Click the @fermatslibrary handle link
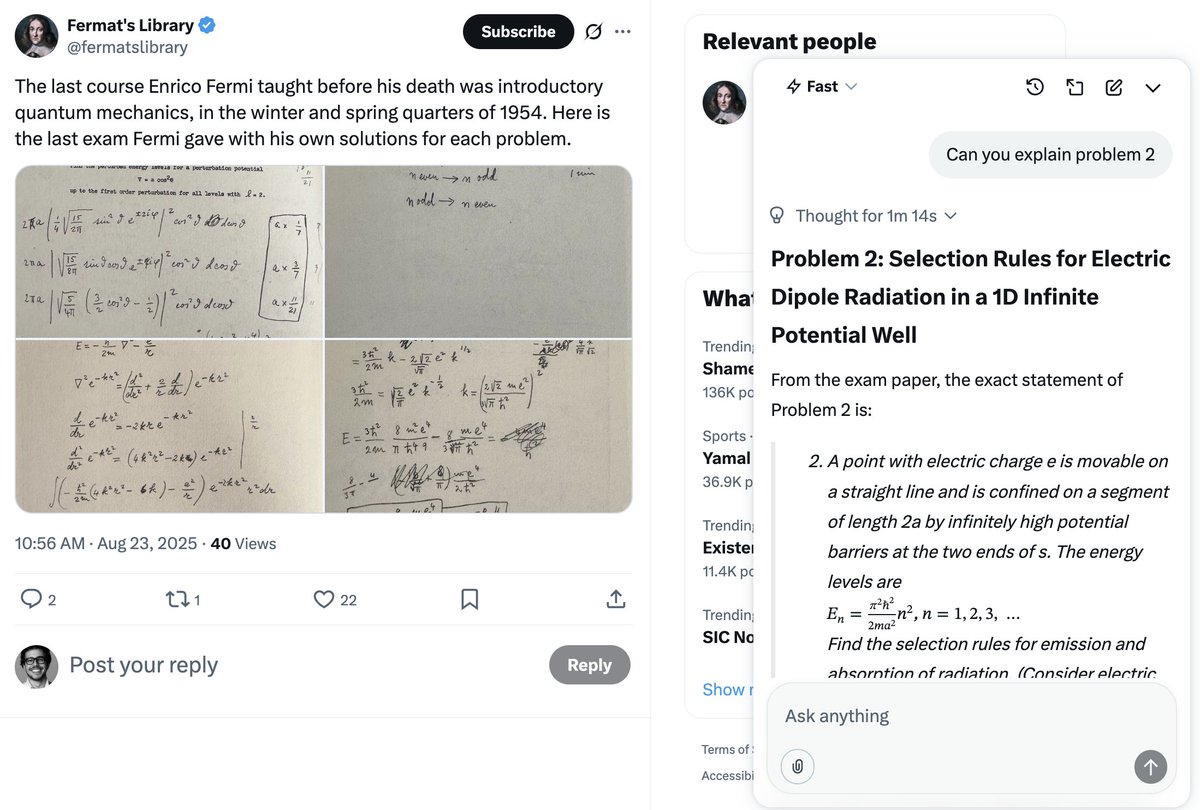 point(127,47)
